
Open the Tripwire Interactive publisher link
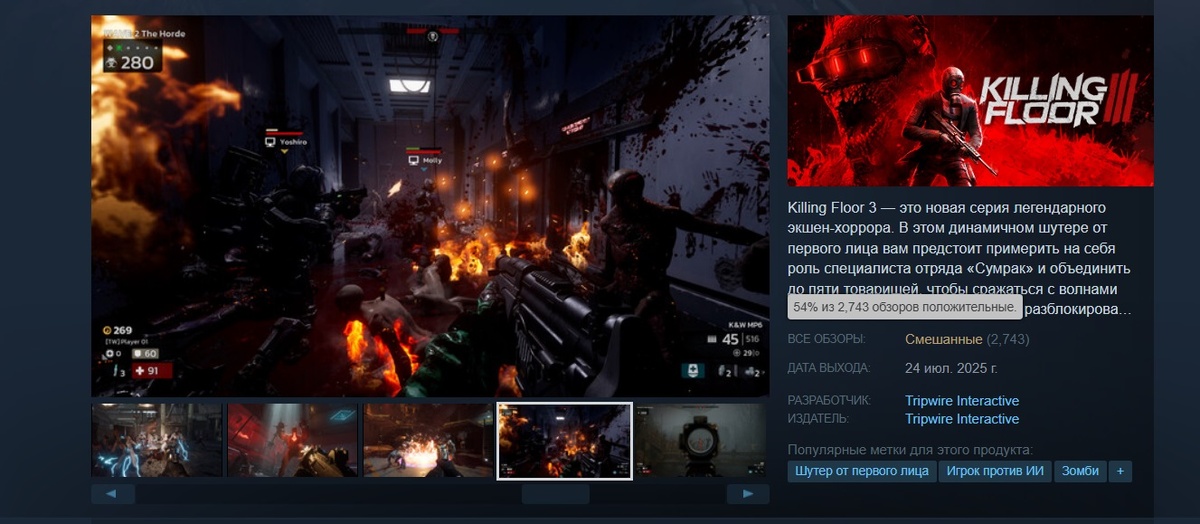tap(962, 419)
